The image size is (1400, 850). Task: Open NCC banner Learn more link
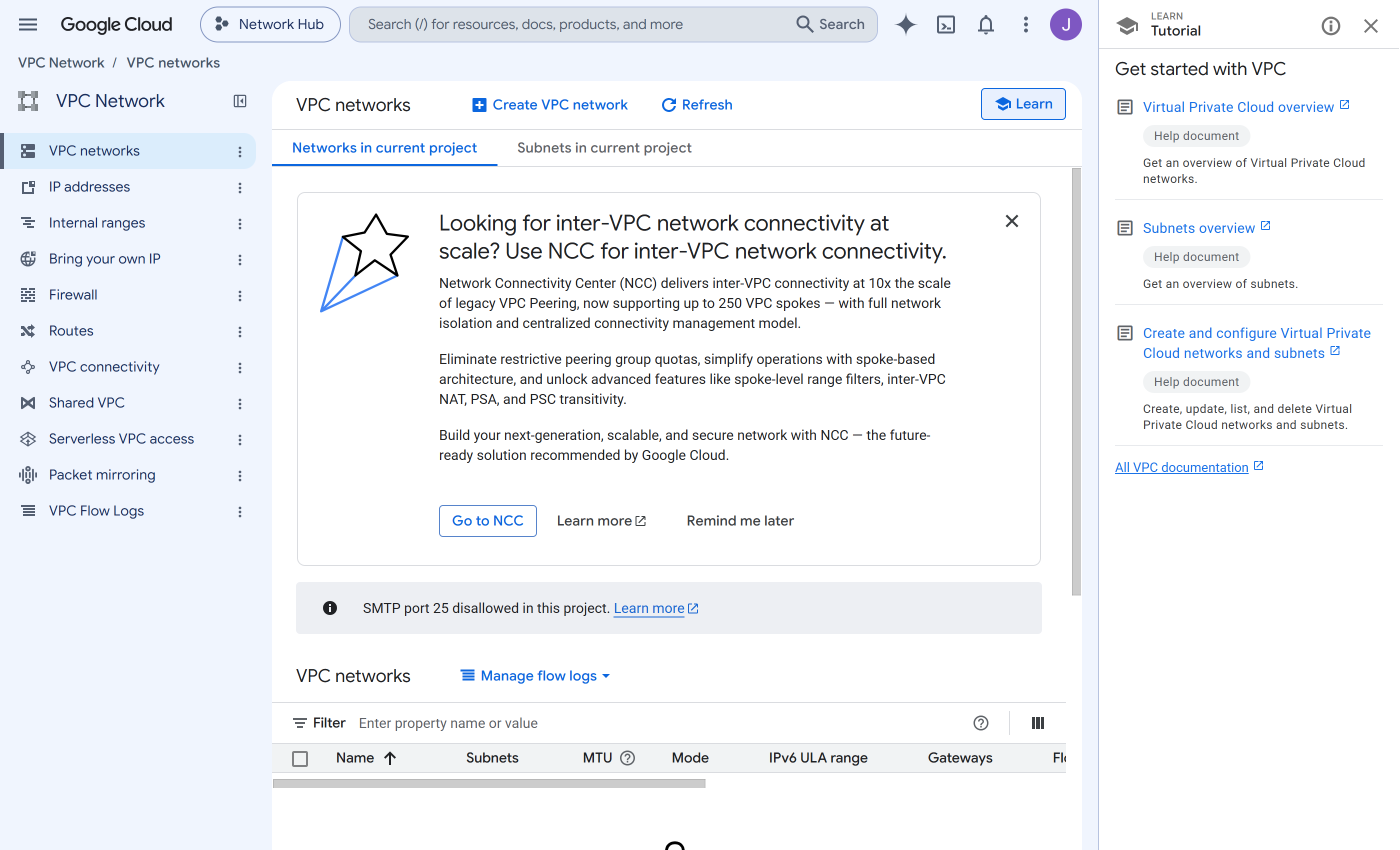(601, 520)
